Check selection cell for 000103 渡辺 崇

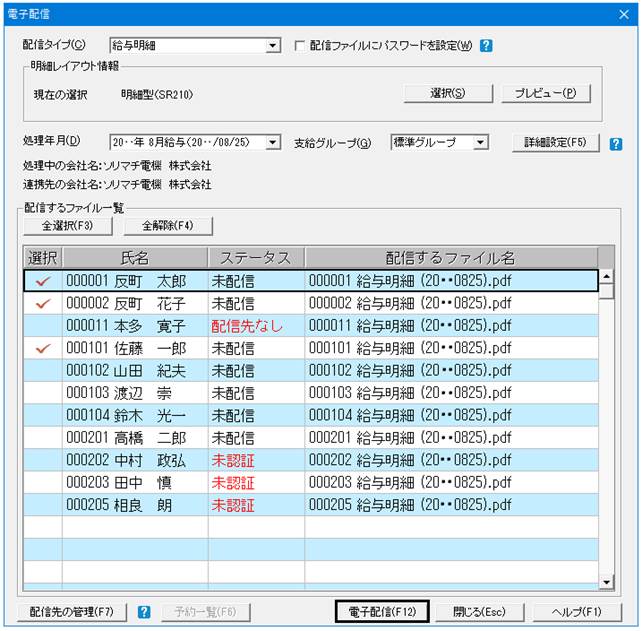[x=43, y=393]
